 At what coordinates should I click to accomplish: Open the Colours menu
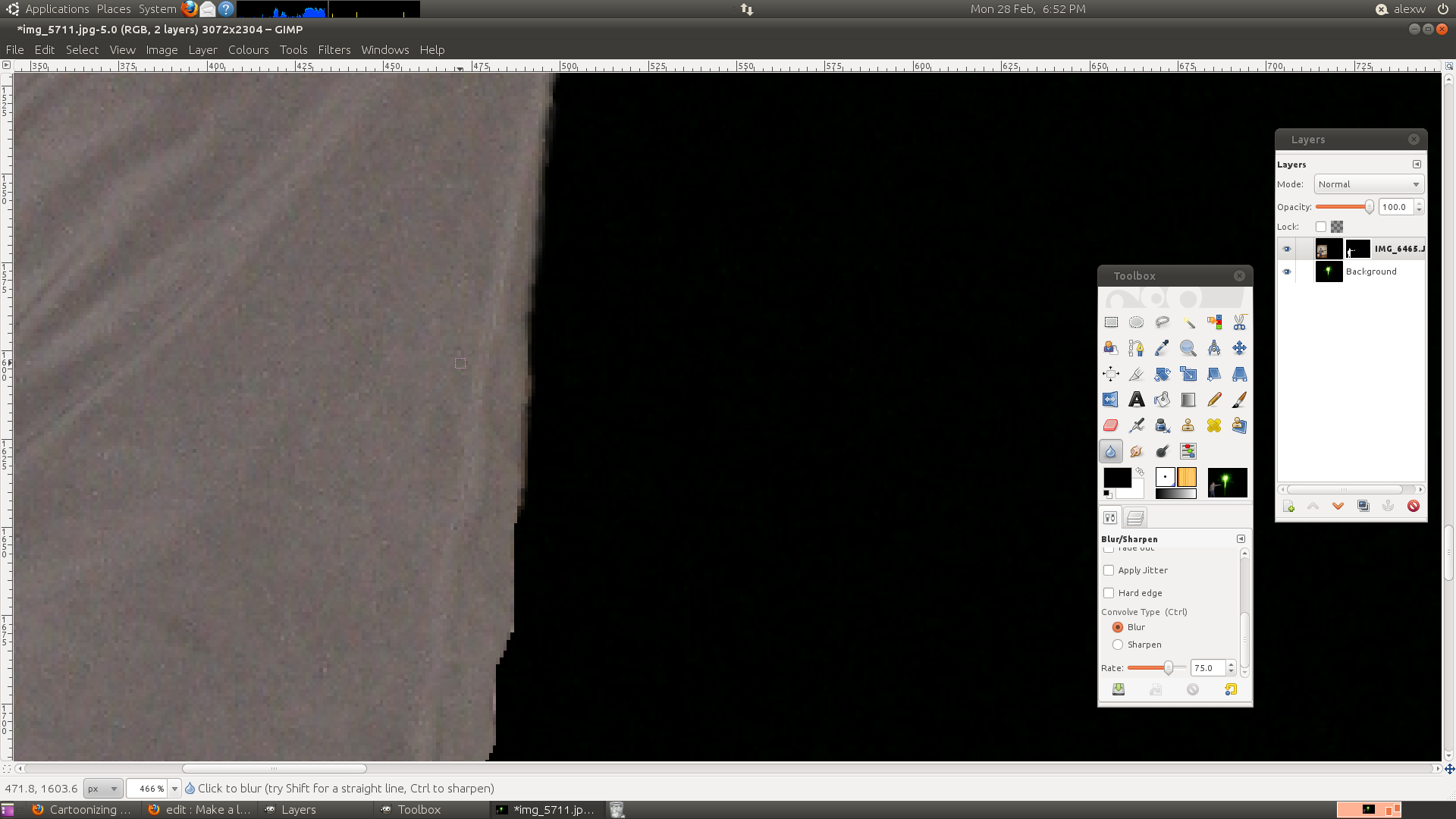249,50
